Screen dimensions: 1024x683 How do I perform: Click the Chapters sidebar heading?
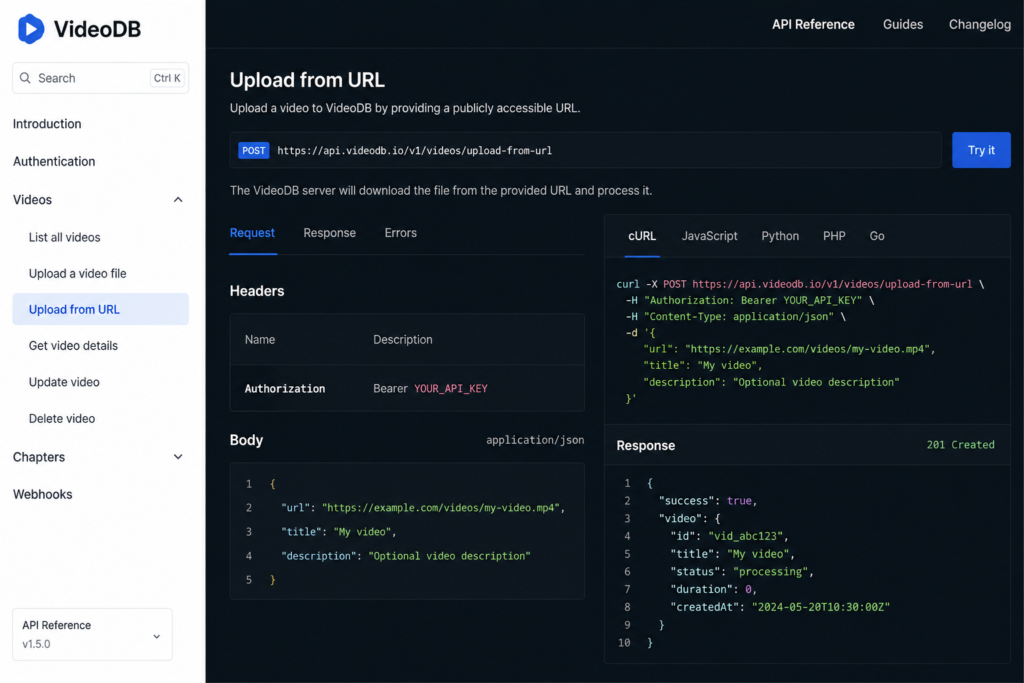click(x=39, y=457)
